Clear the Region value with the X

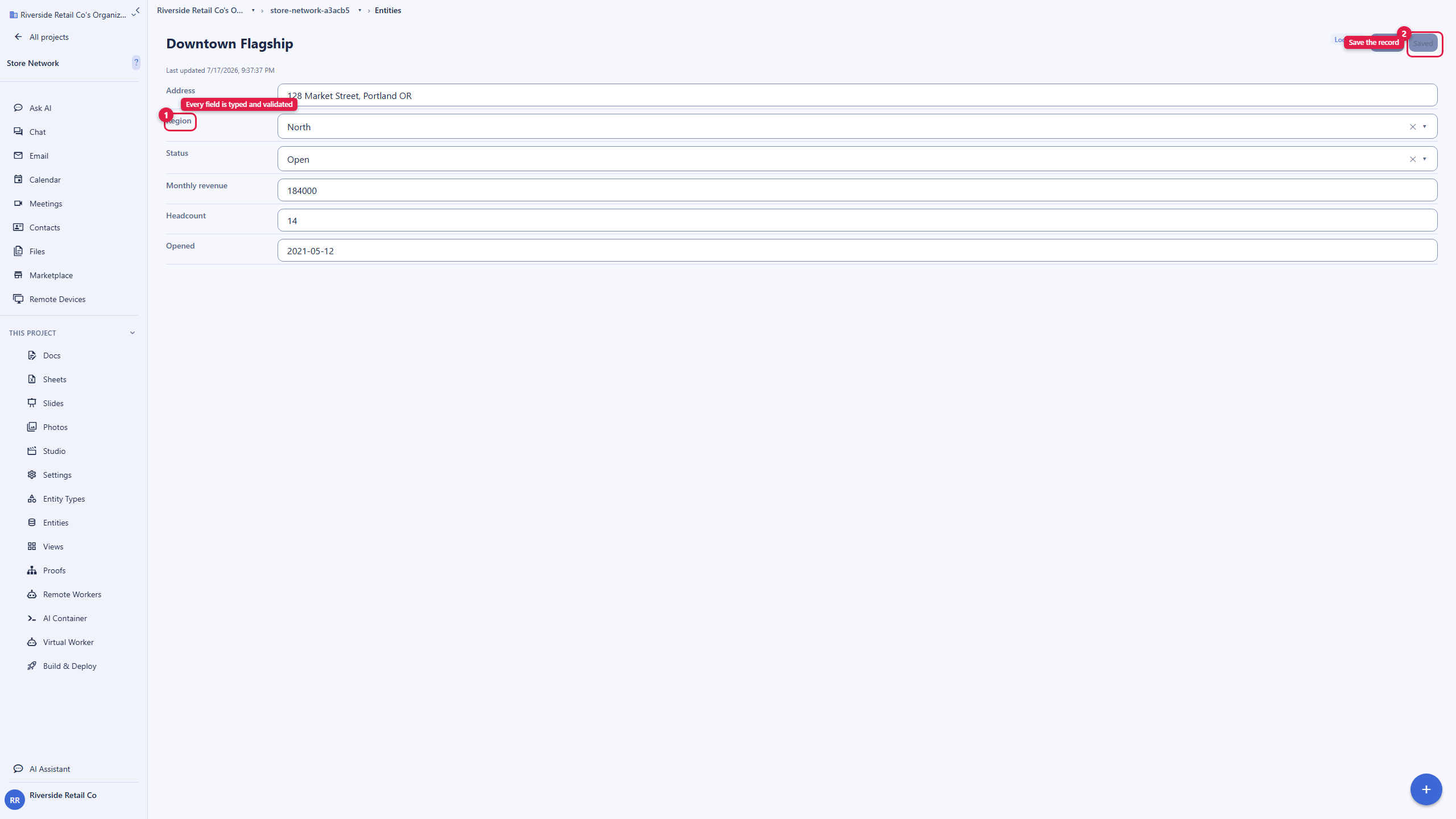click(x=1413, y=127)
